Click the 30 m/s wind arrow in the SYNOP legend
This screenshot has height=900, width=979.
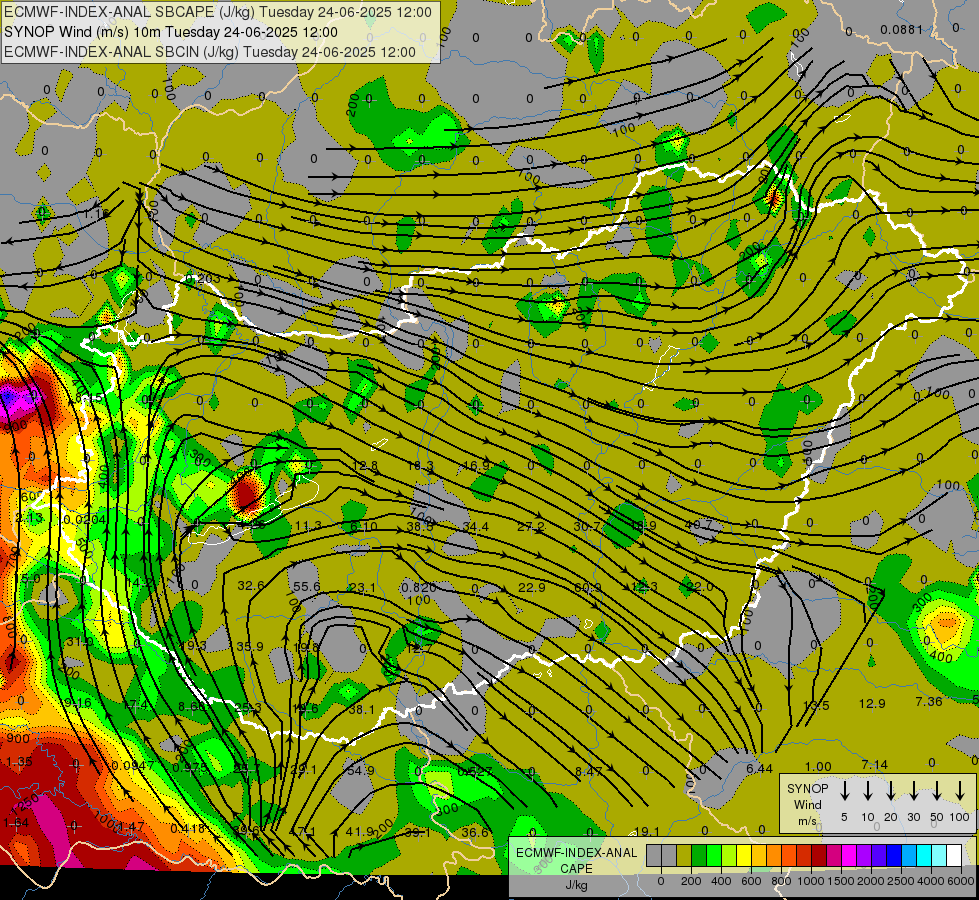913,791
